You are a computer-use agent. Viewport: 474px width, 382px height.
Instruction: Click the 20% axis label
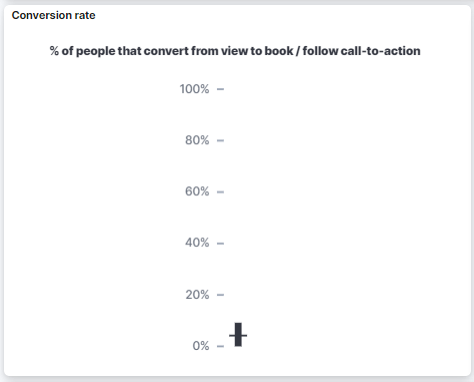coord(197,295)
